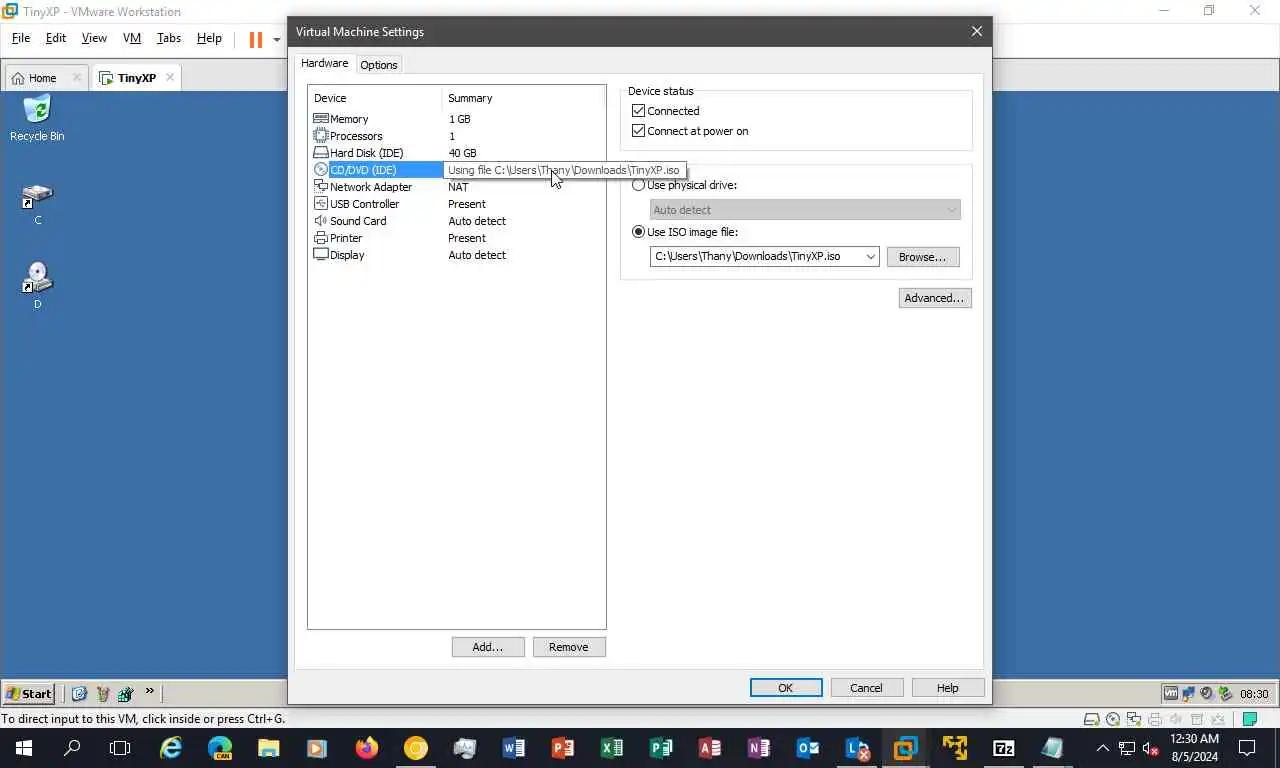Select Use ISO image file radio button
Image resolution: width=1280 pixels, height=768 pixels.
click(x=638, y=232)
